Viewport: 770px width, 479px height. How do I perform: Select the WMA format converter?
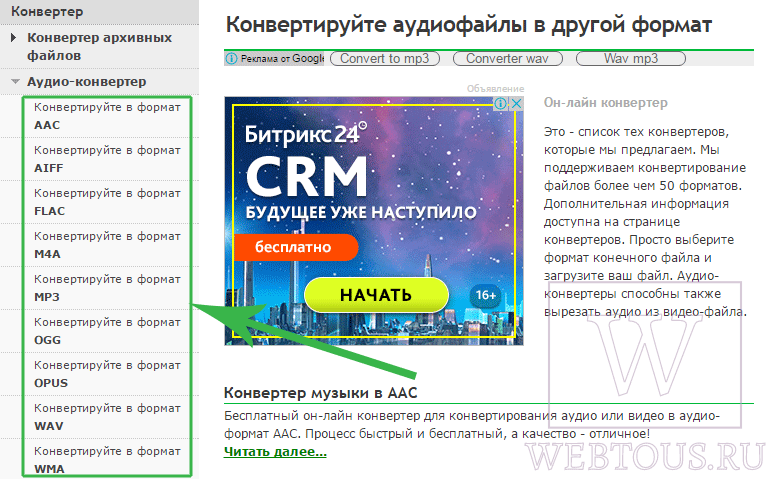click(x=107, y=460)
